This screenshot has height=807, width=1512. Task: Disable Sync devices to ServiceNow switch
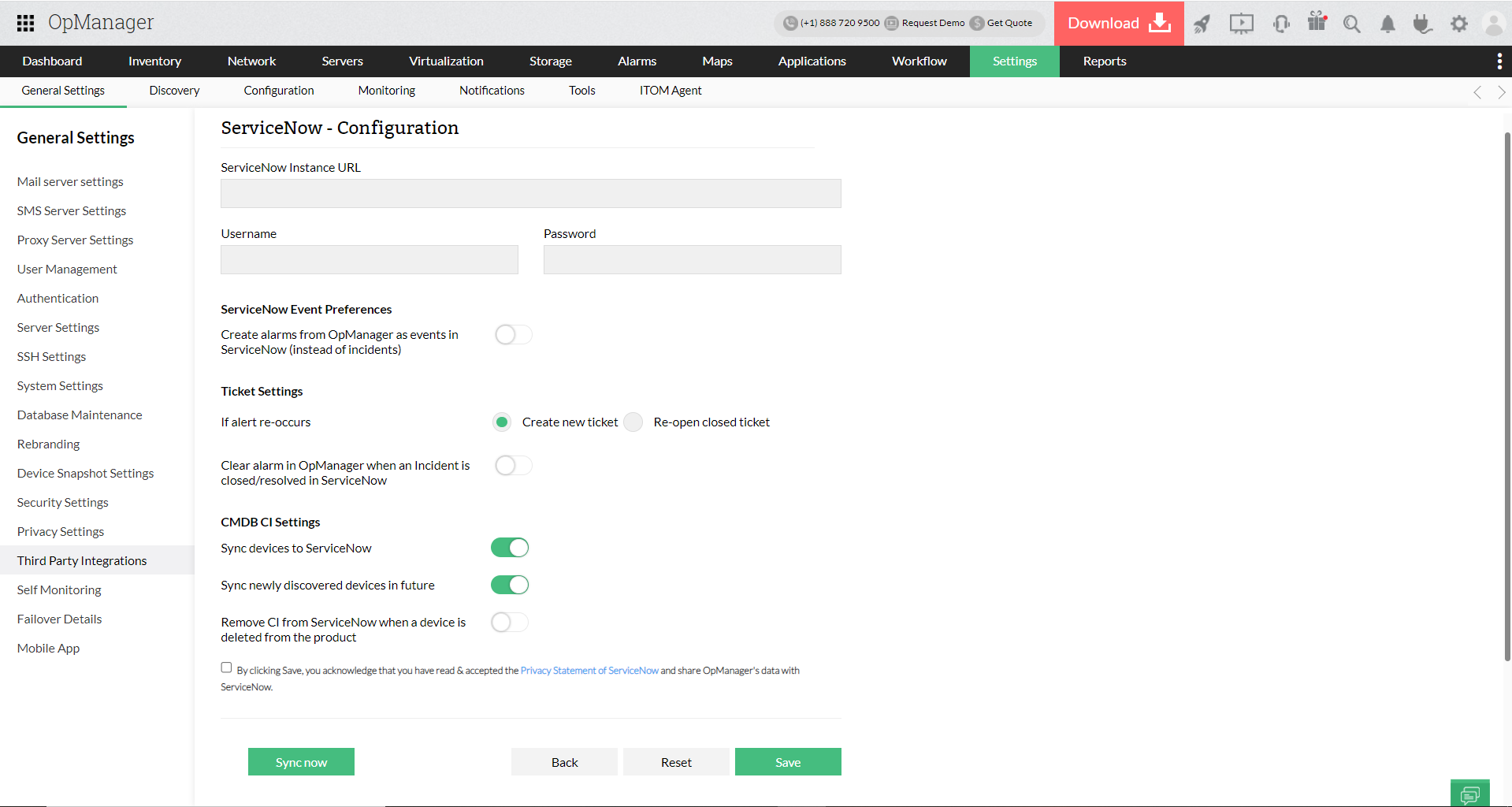(510, 548)
